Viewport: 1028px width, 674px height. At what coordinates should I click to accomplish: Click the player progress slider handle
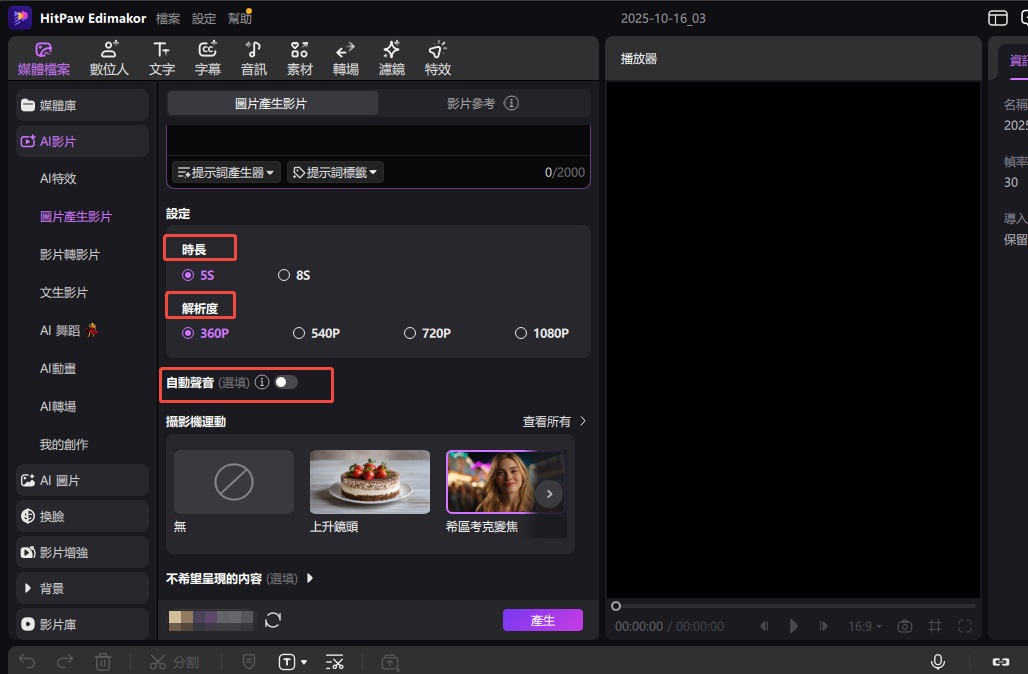point(616,606)
